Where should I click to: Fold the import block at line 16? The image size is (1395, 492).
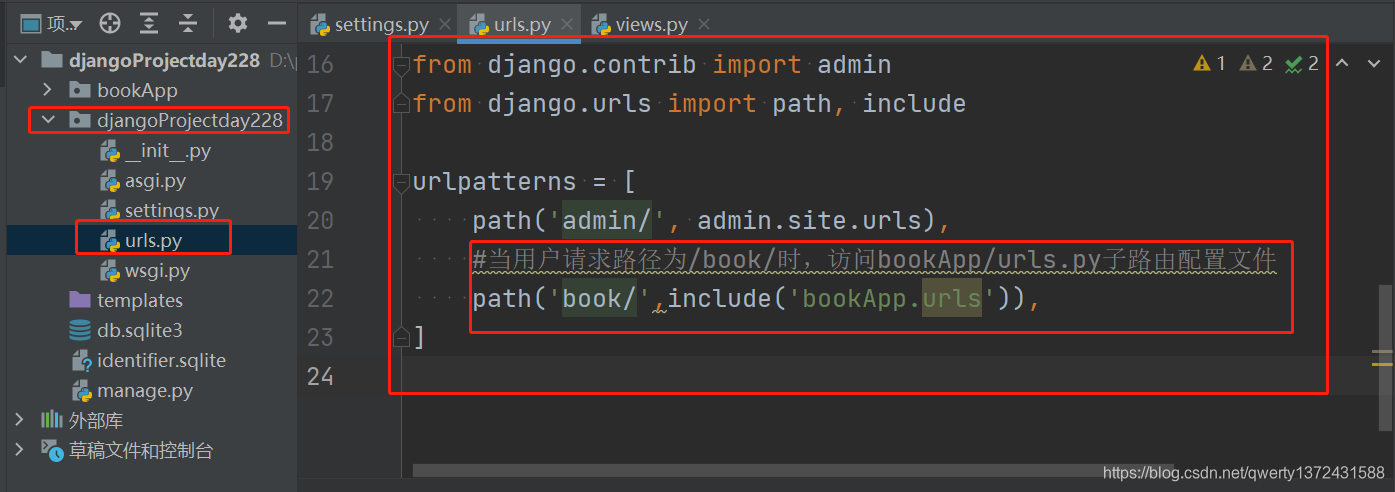pyautogui.click(x=401, y=65)
